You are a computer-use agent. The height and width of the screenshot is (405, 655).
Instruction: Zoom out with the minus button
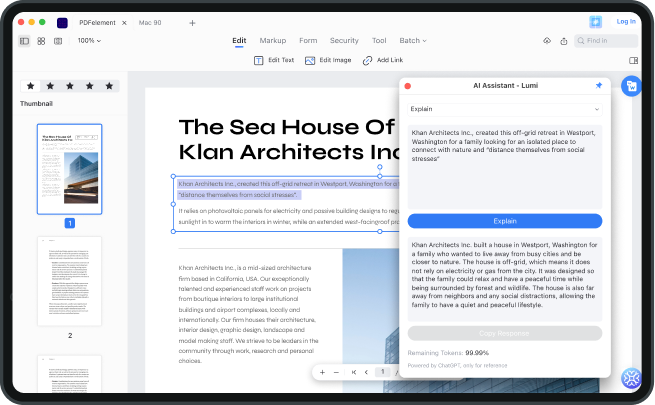pyautogui.click(x=336, y=372)
